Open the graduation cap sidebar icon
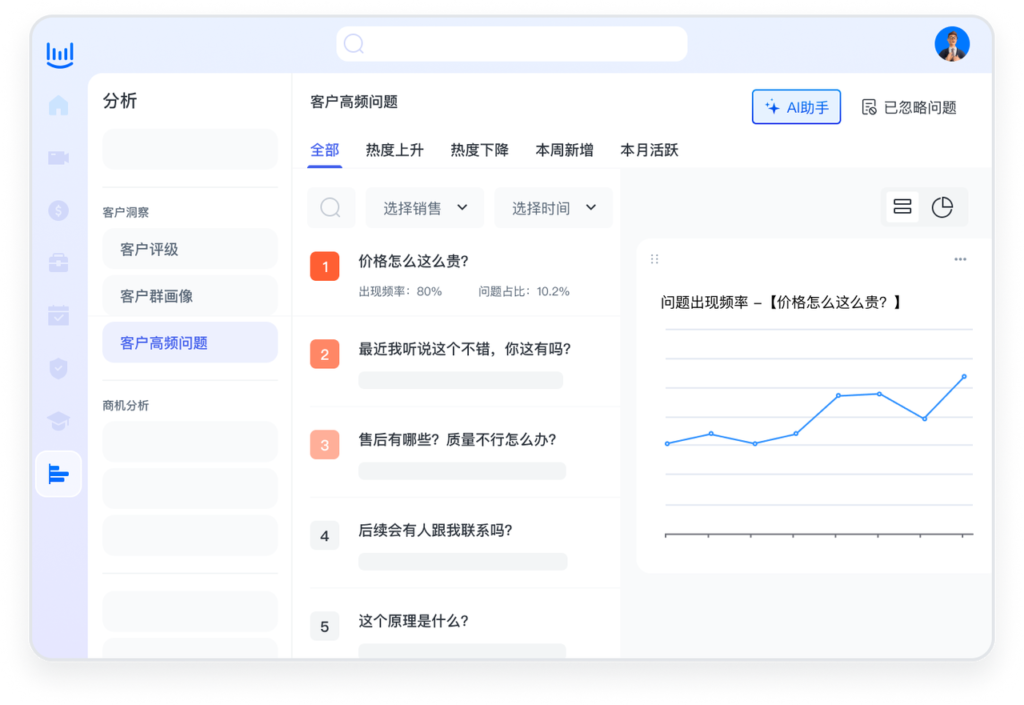Screen dimensions: 1024x705 click(x=59, y=421)
